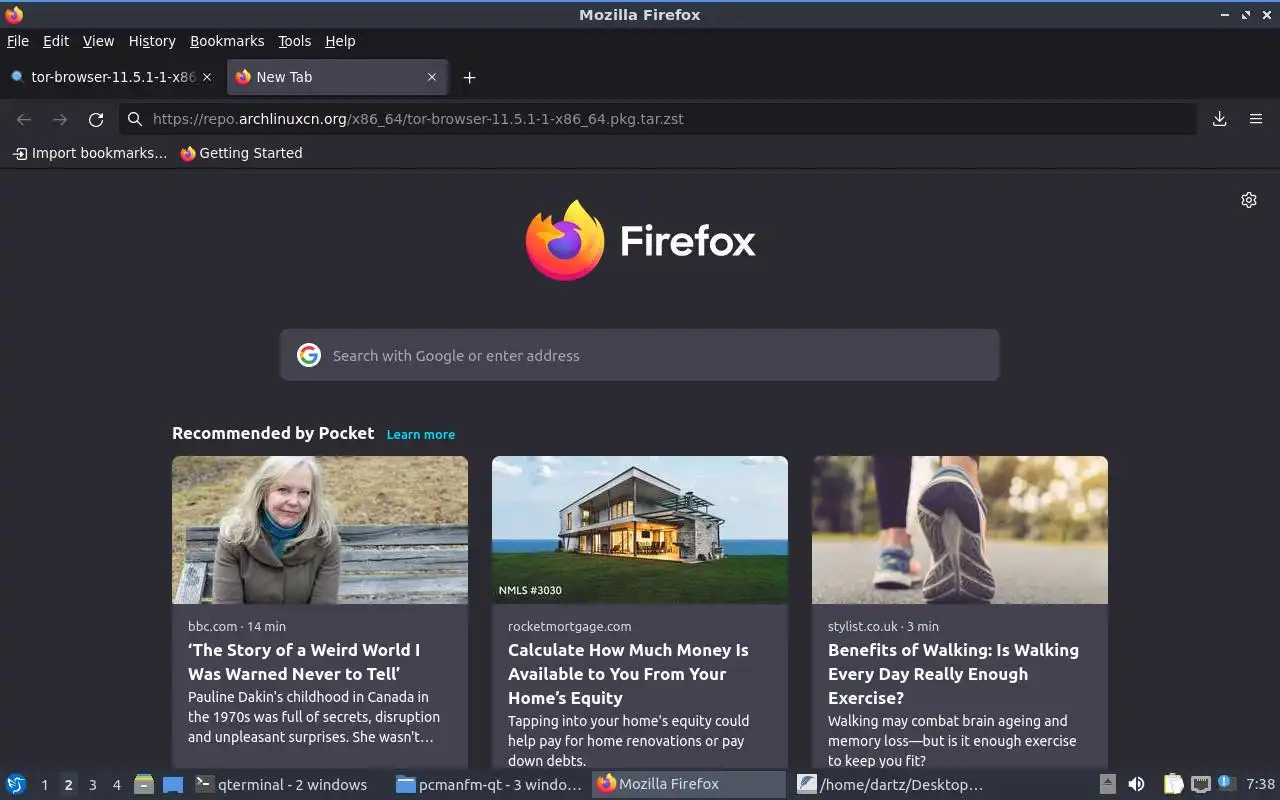Click the show desktop icon
Image resolution: width=1280 pixels, height=800 pixels.
coord(173,784)
